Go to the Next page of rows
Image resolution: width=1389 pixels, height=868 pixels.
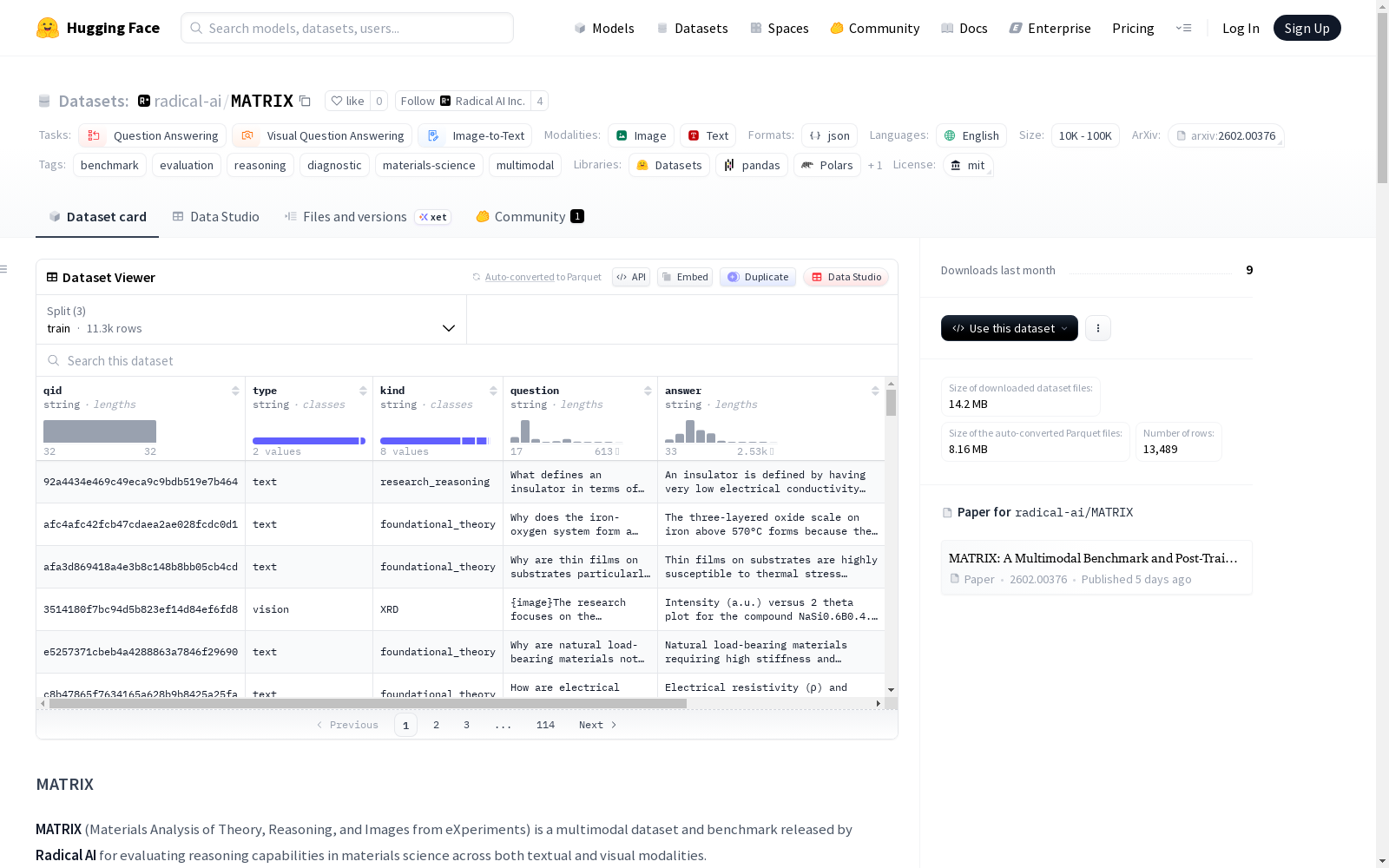(x=598, y=725)
